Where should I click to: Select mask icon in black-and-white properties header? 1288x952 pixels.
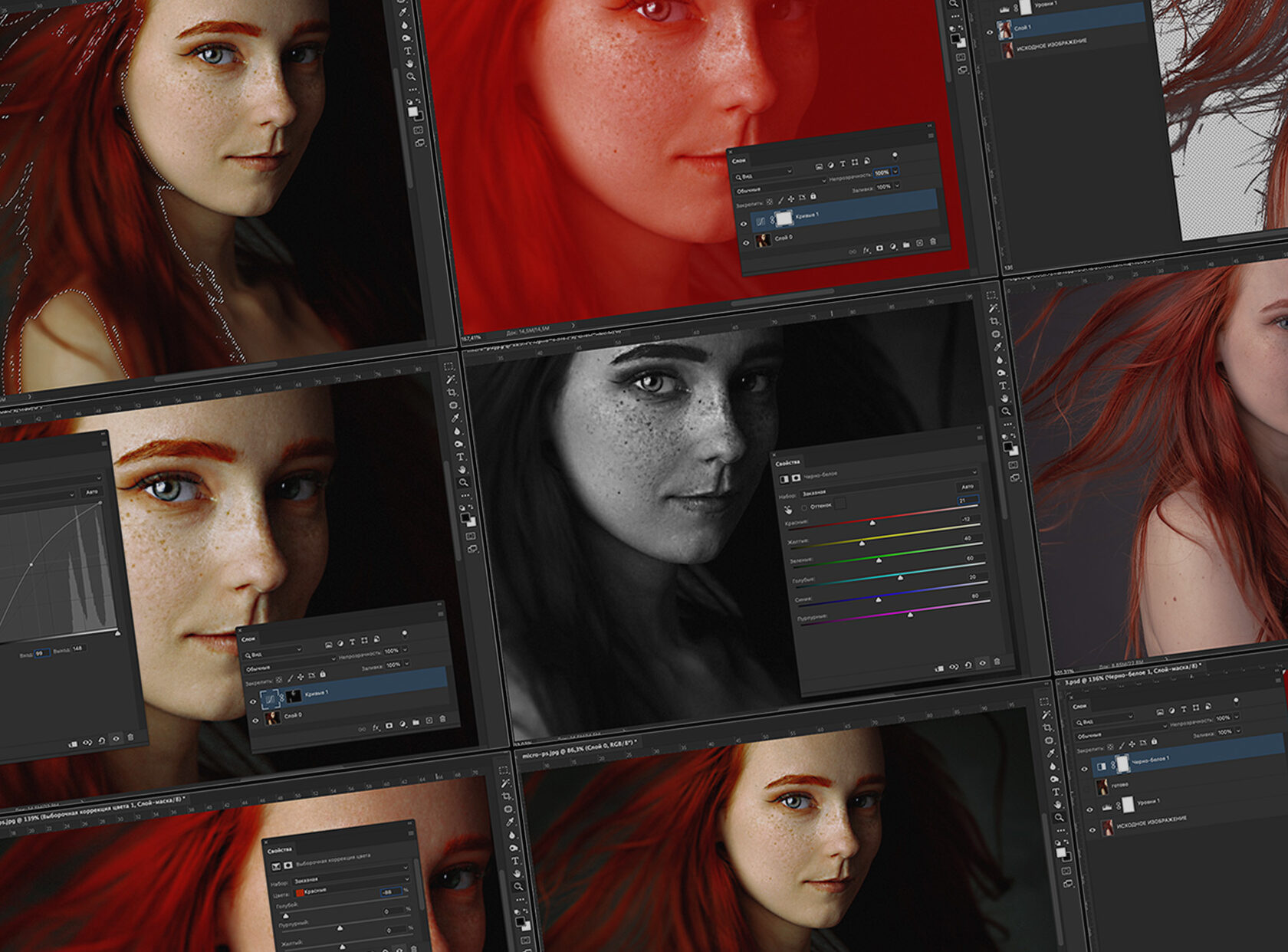click(796, 478)
